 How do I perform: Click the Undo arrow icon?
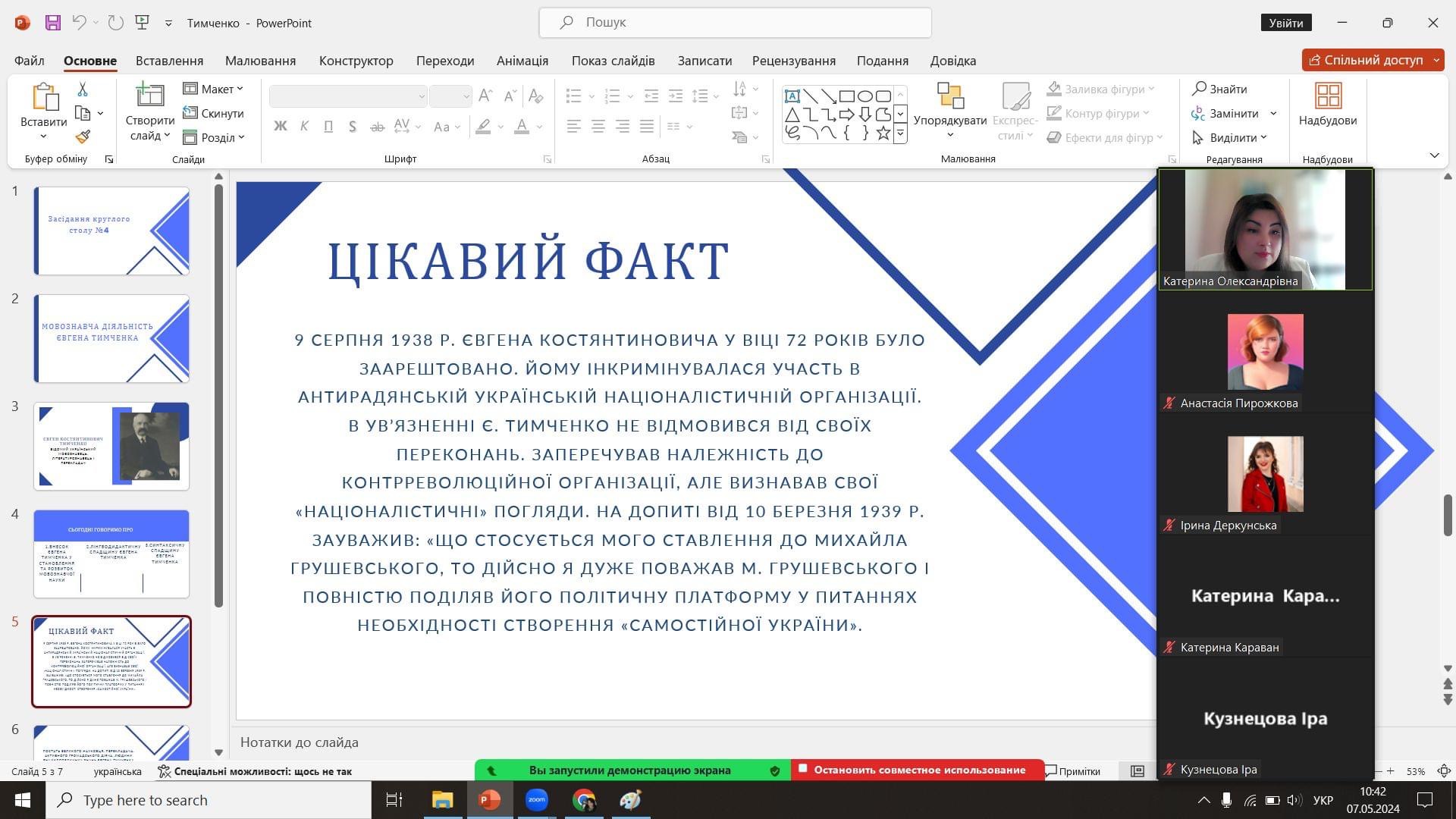(79, 23)
